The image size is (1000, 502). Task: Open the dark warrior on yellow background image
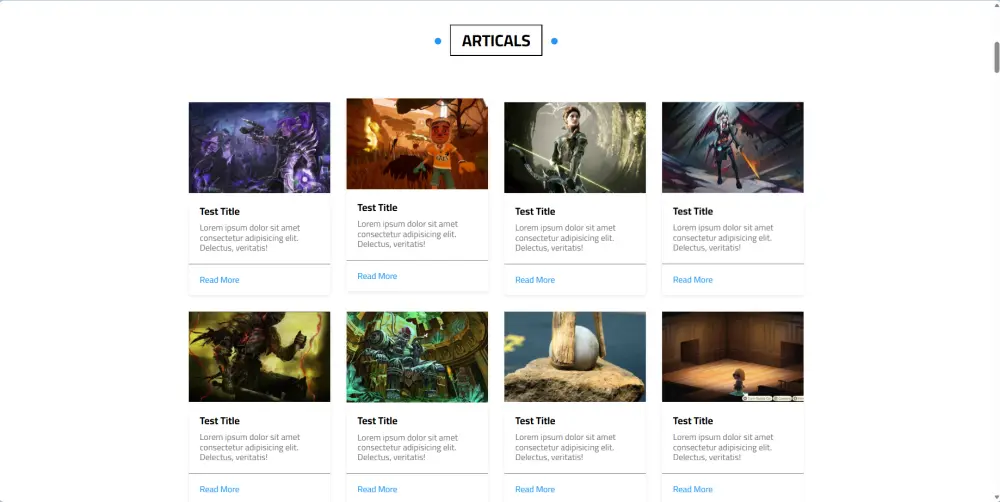click(x=260, y=357)
